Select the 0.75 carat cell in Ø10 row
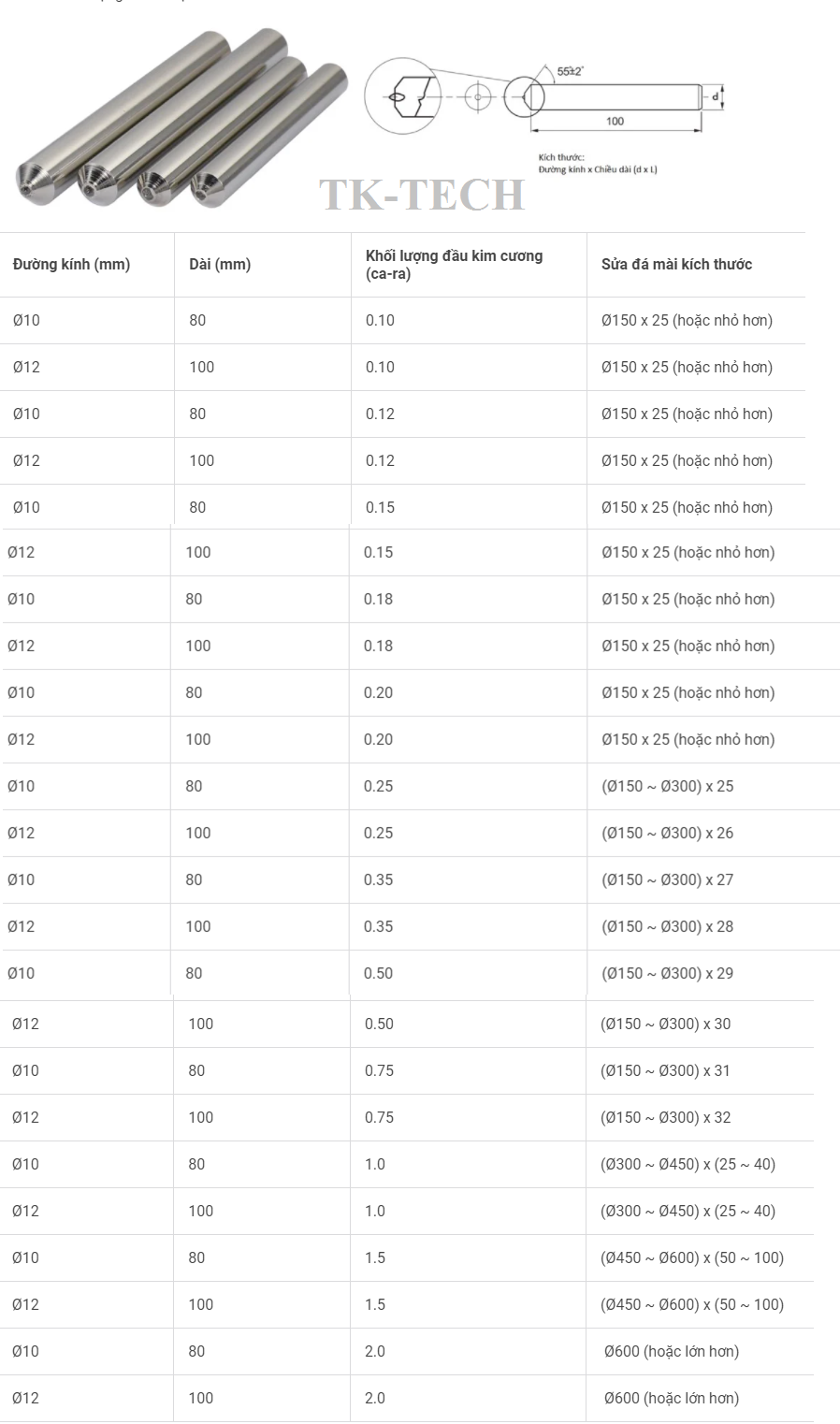 coord(379,1070)
